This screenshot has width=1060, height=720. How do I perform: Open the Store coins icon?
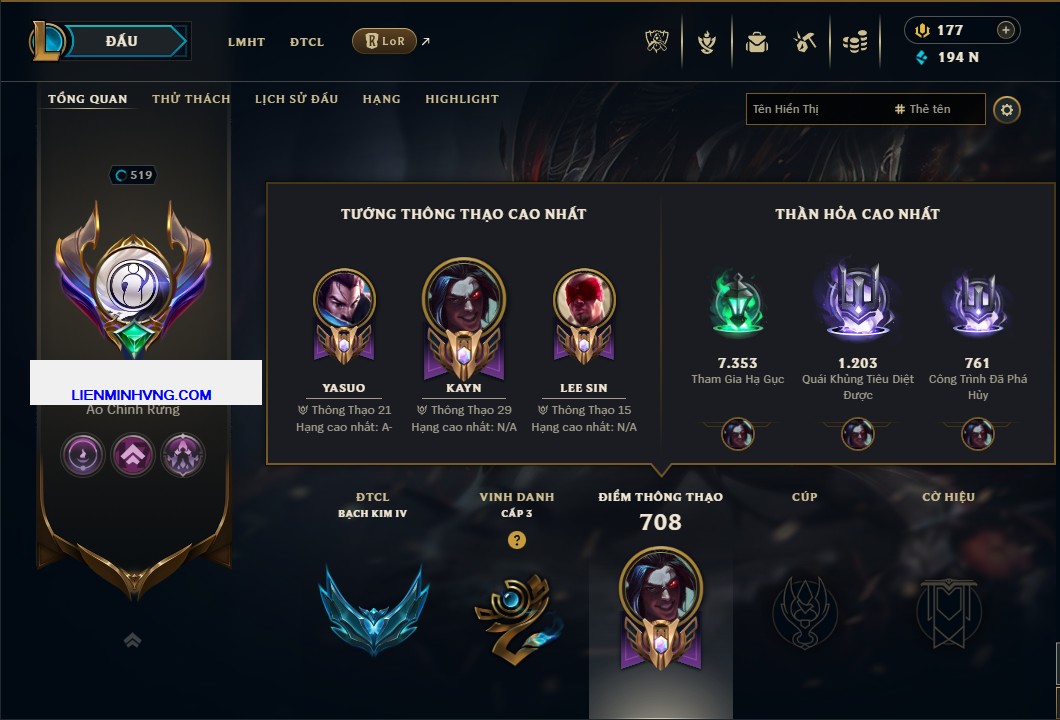(855, 42)
